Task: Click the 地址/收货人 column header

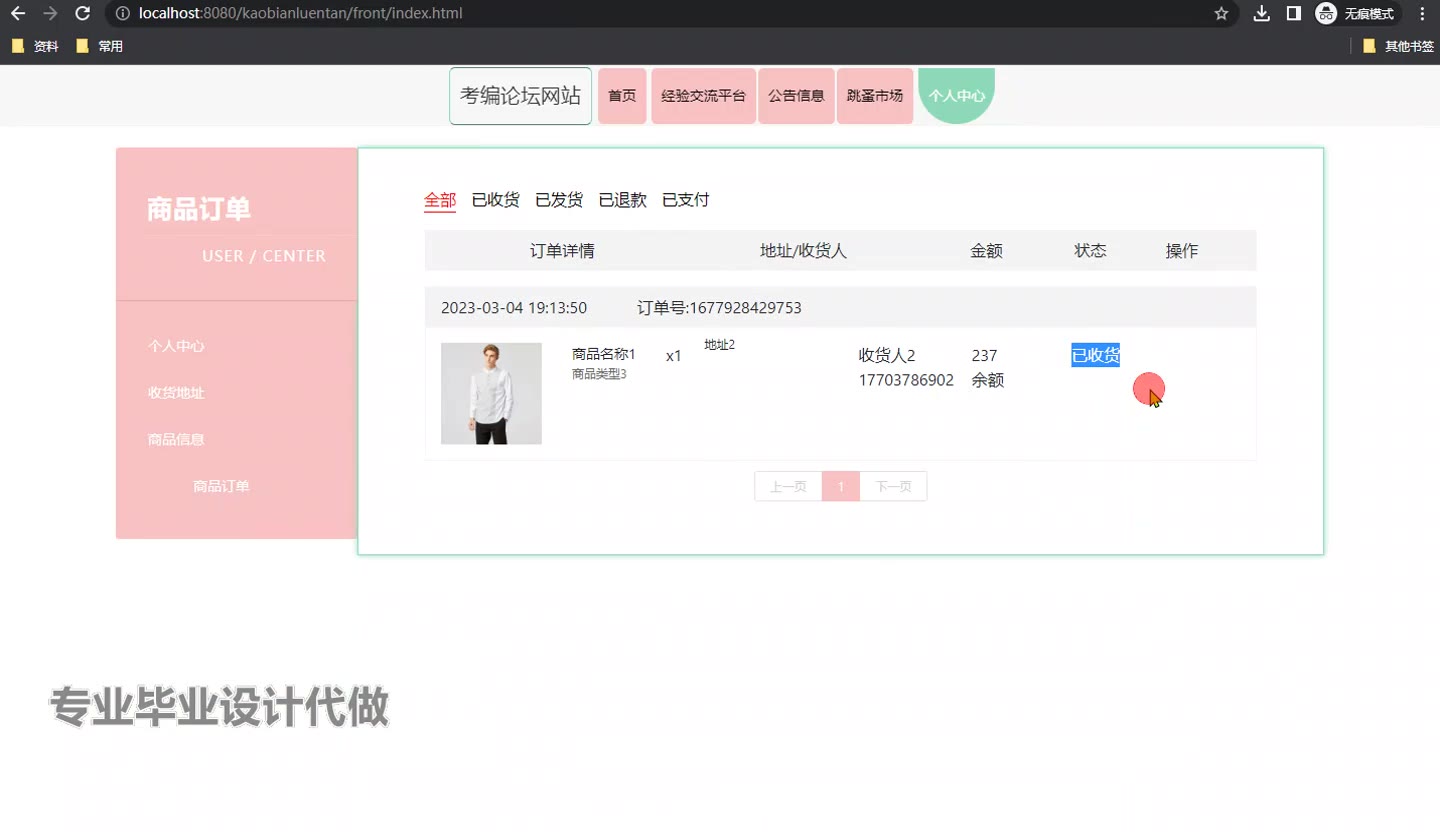Action: [x=803, y=251]
